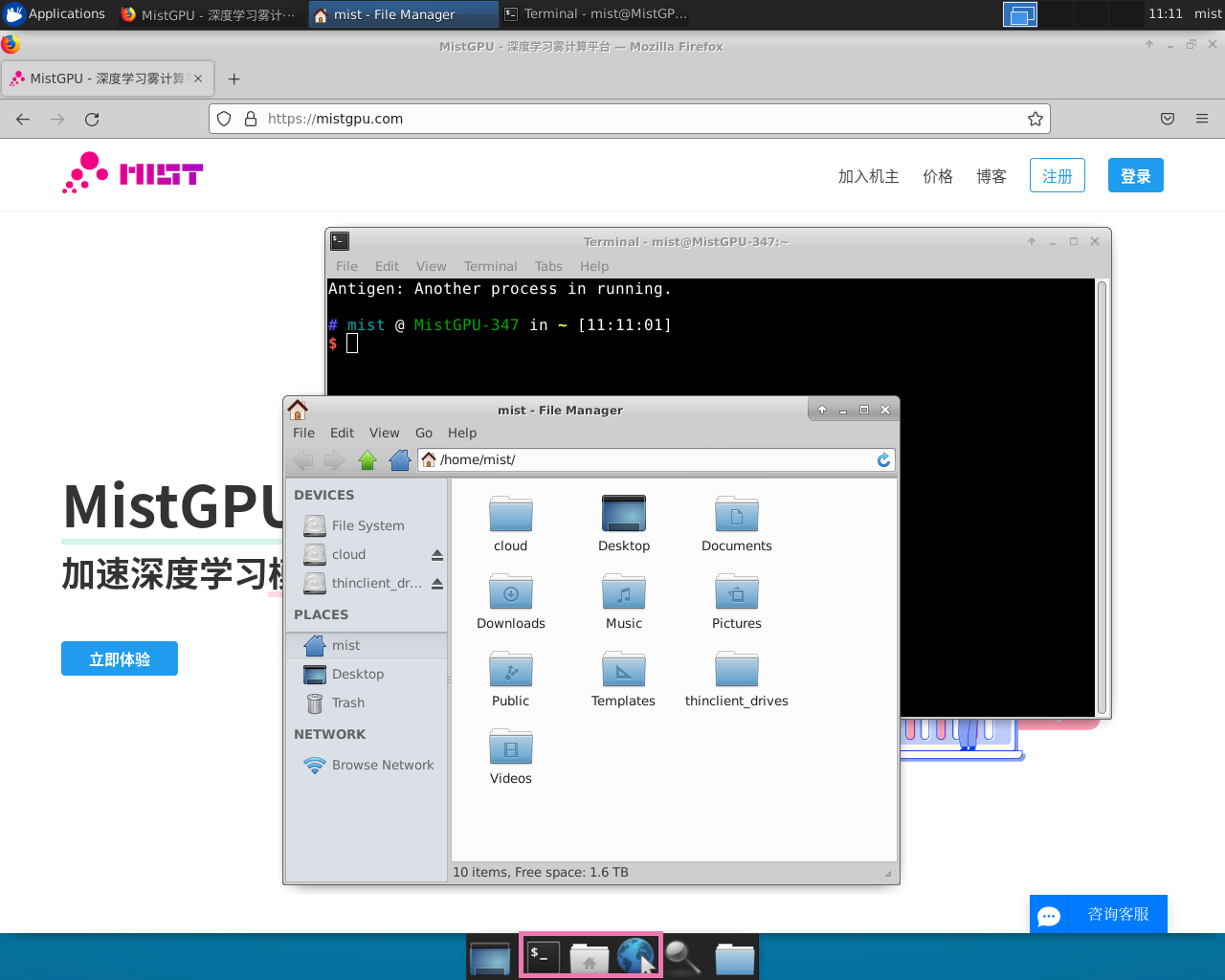
Task: Select the Home icon in the file manager toolbar
Action: [x=399, y=460]
